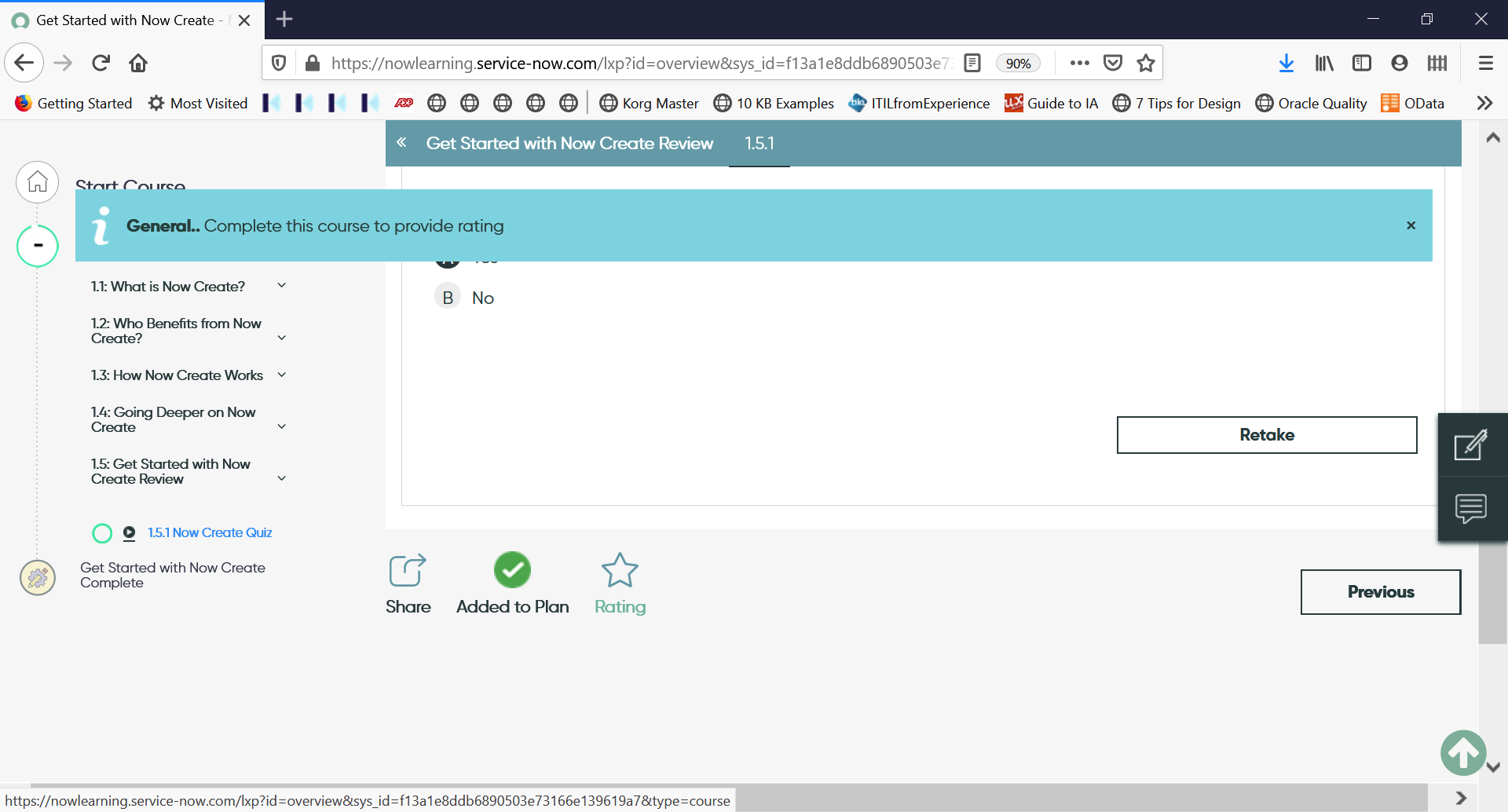Open Oracle Quality bookmark
Image resolution: width=1508 pixels, height=812 pixels.
point(1311,103)
